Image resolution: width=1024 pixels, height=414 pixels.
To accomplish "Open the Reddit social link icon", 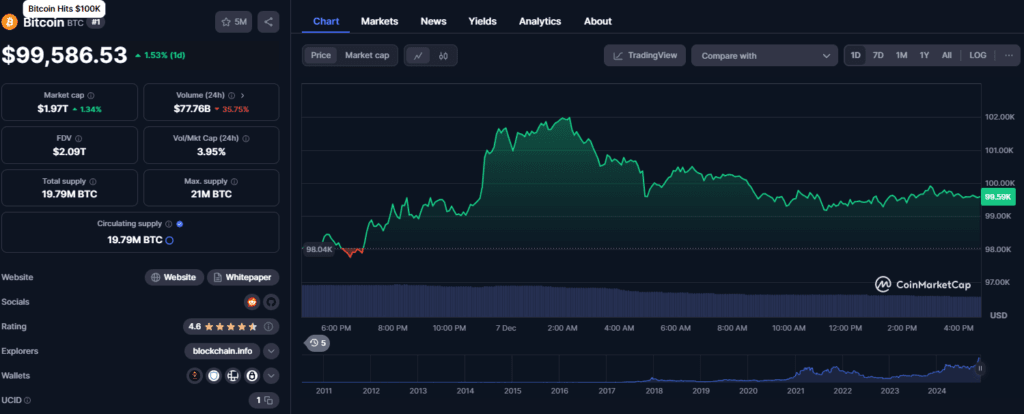I will [x=251, y=302].
